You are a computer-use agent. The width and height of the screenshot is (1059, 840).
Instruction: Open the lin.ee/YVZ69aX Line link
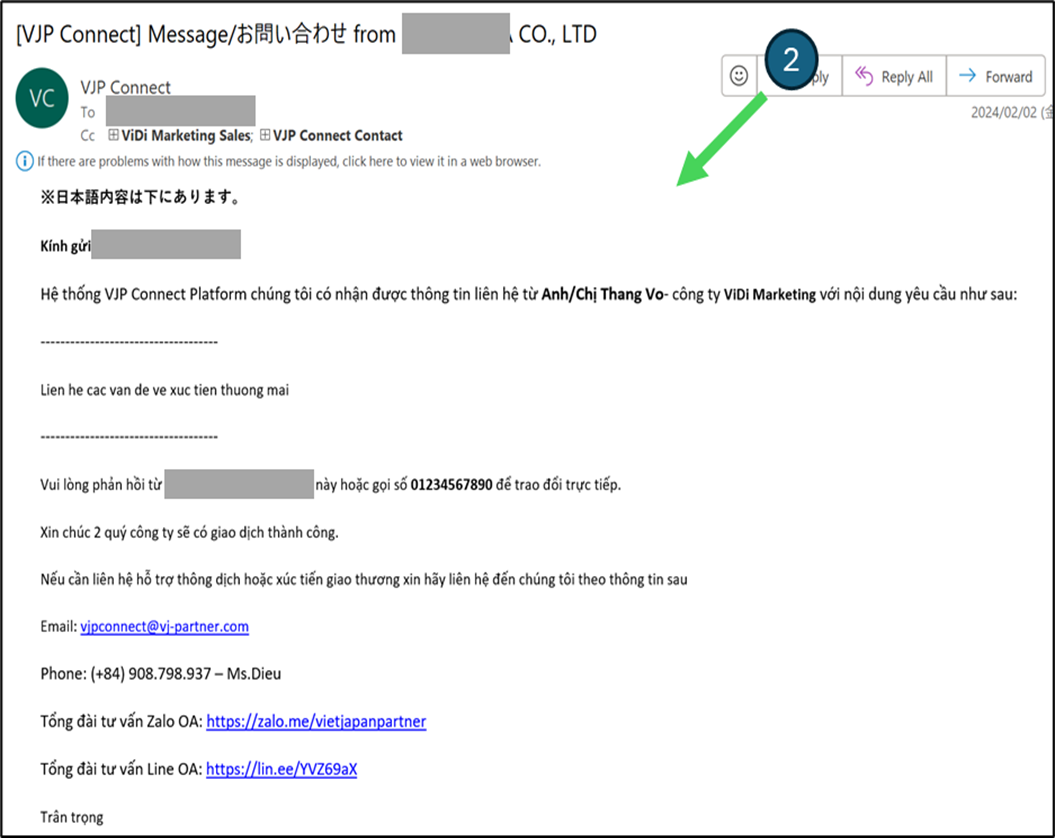coord(281,769)
